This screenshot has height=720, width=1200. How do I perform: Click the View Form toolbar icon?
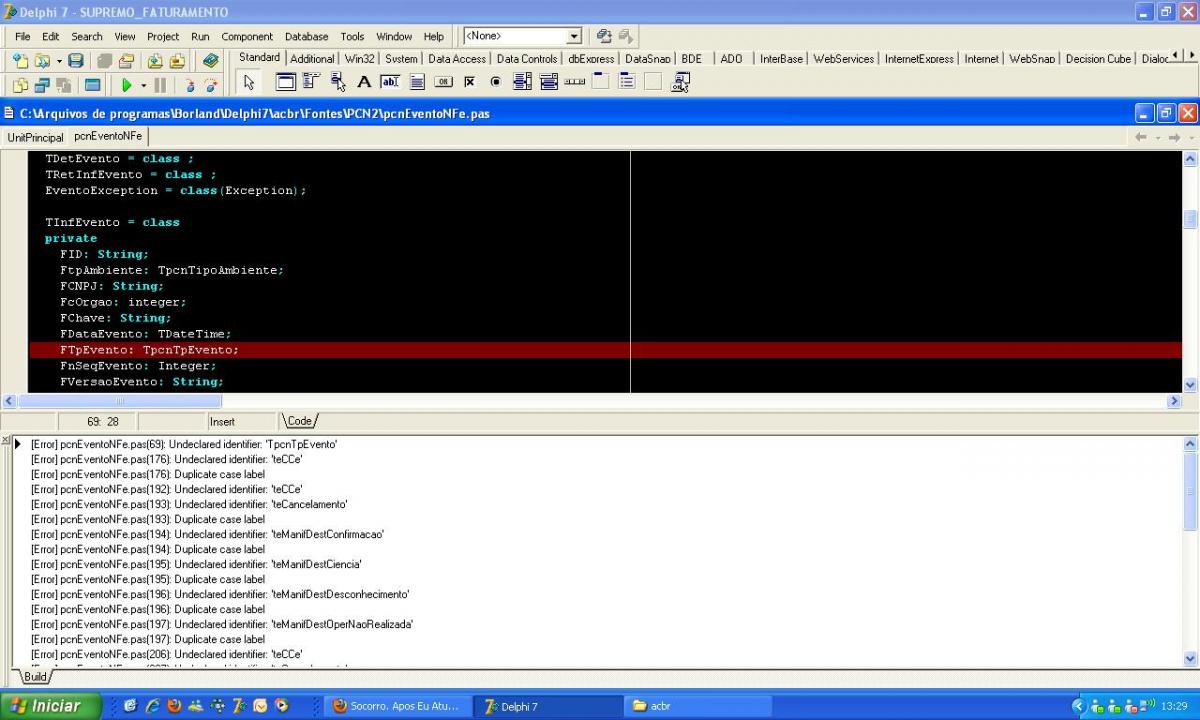tap(42, 85)
